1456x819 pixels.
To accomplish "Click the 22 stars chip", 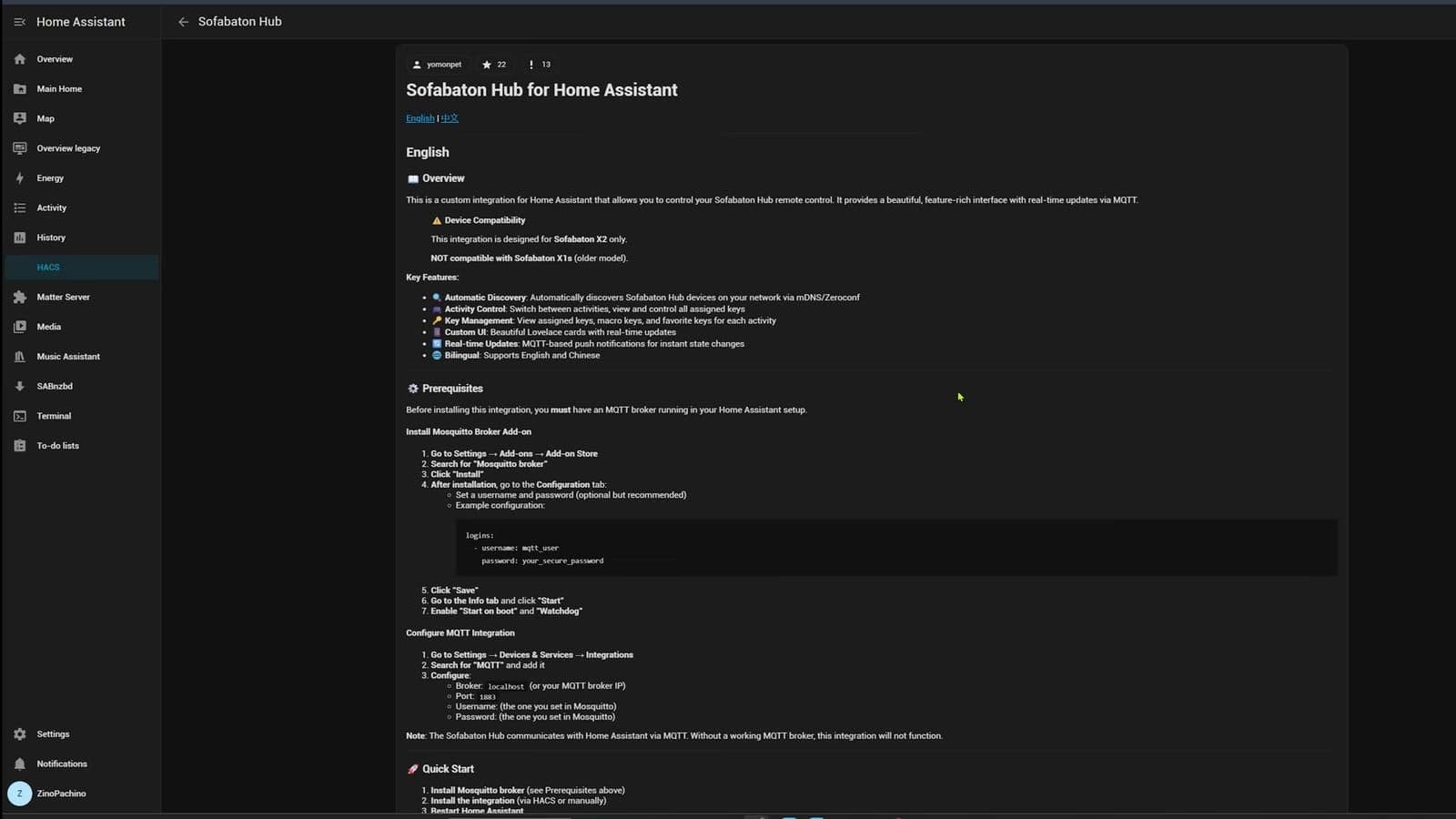I will (x=494, y=65).
